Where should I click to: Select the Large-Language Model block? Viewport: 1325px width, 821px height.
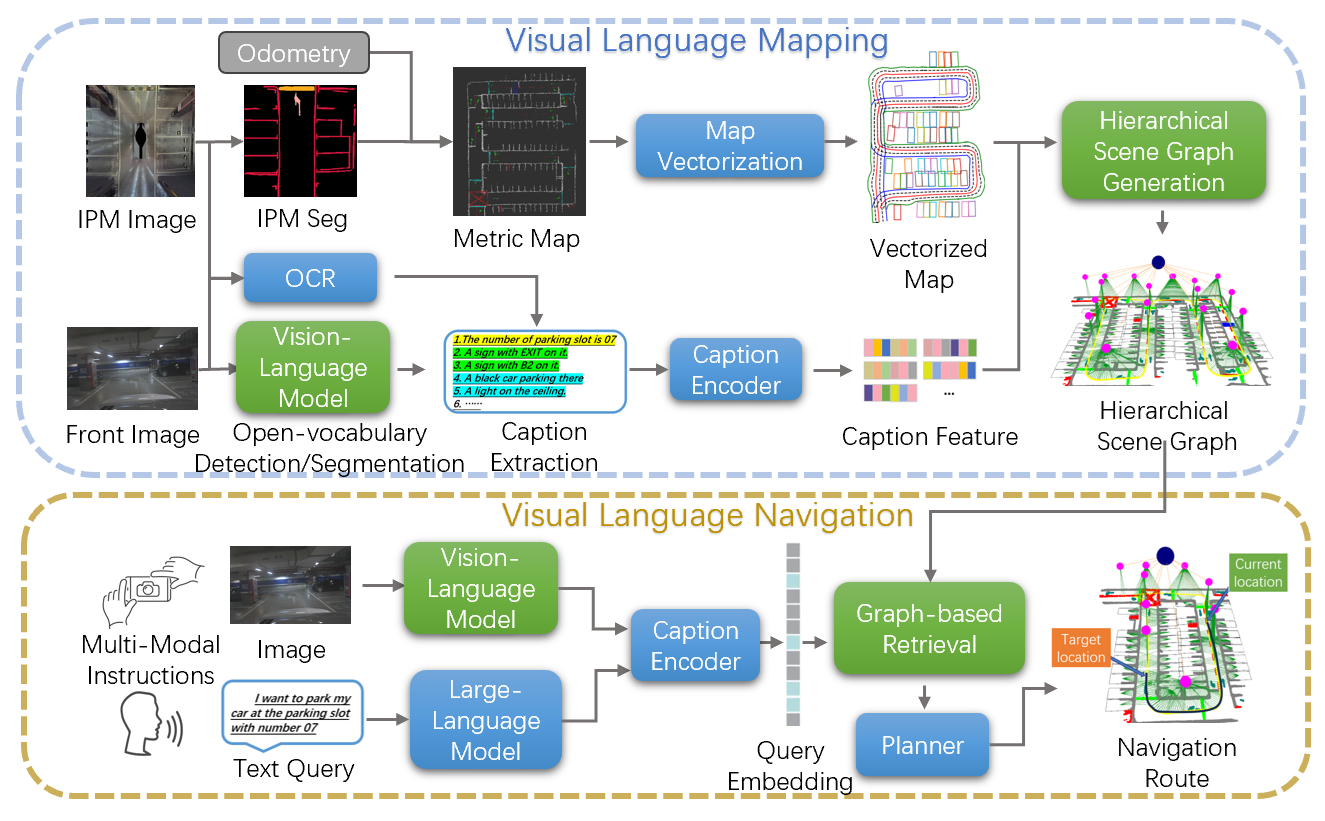pos(486,720)
